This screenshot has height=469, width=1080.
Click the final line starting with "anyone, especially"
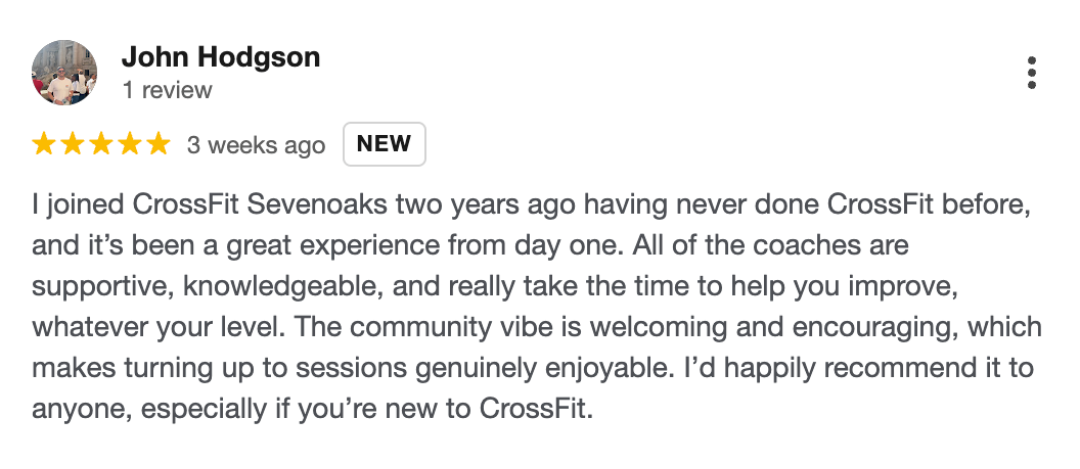(x=312, y=409)
